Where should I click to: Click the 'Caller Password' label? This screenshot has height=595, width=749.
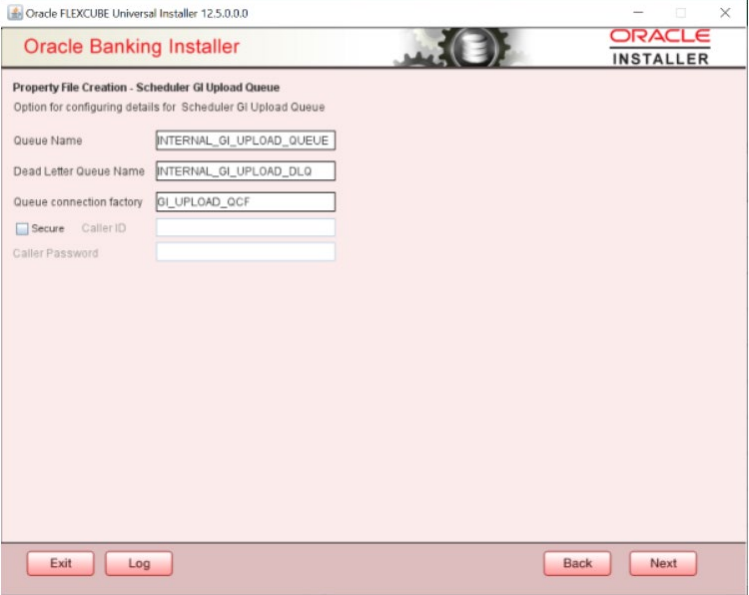click(55, 253)
